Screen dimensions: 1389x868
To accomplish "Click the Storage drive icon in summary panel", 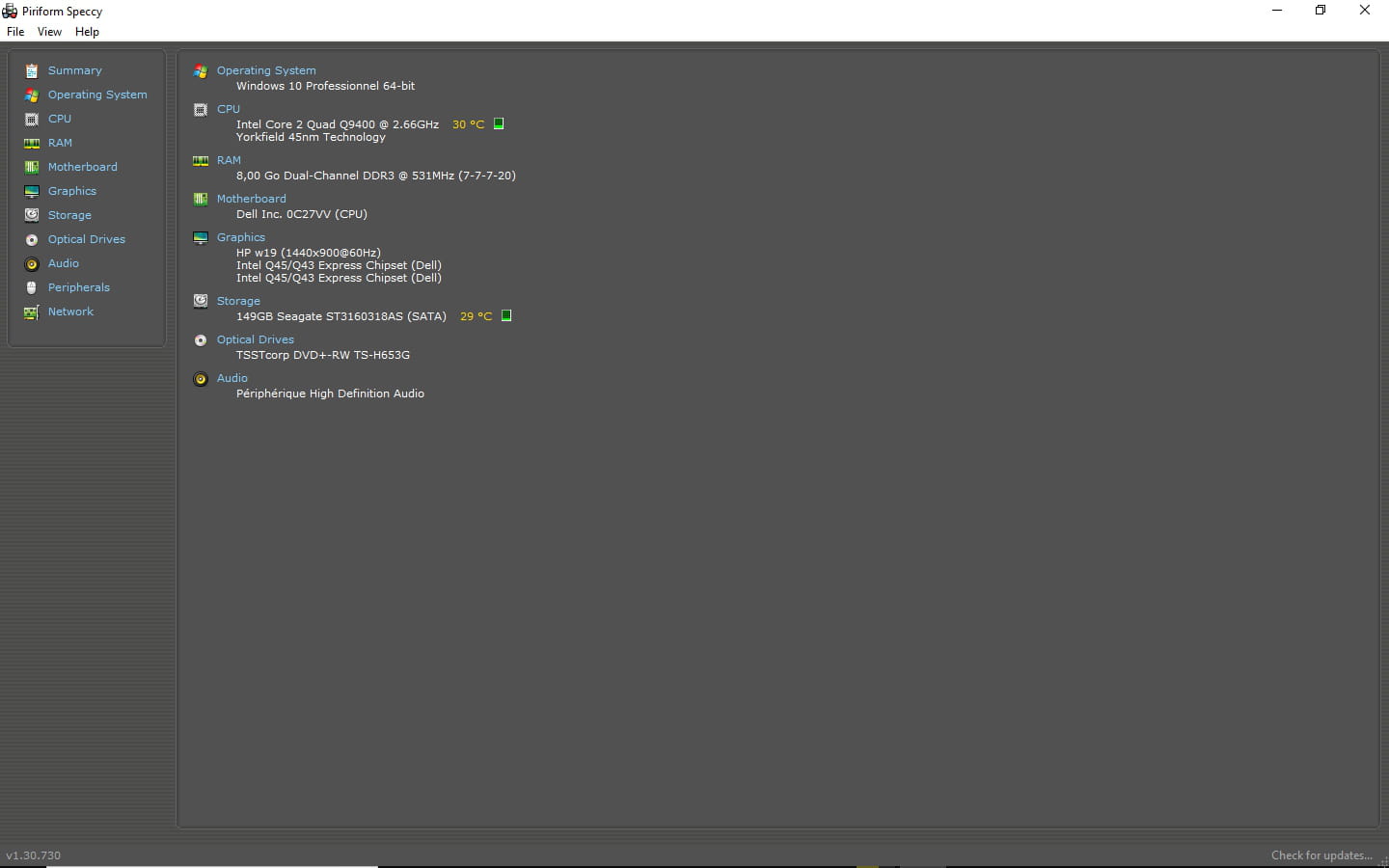I will click(x=201, y=301).
